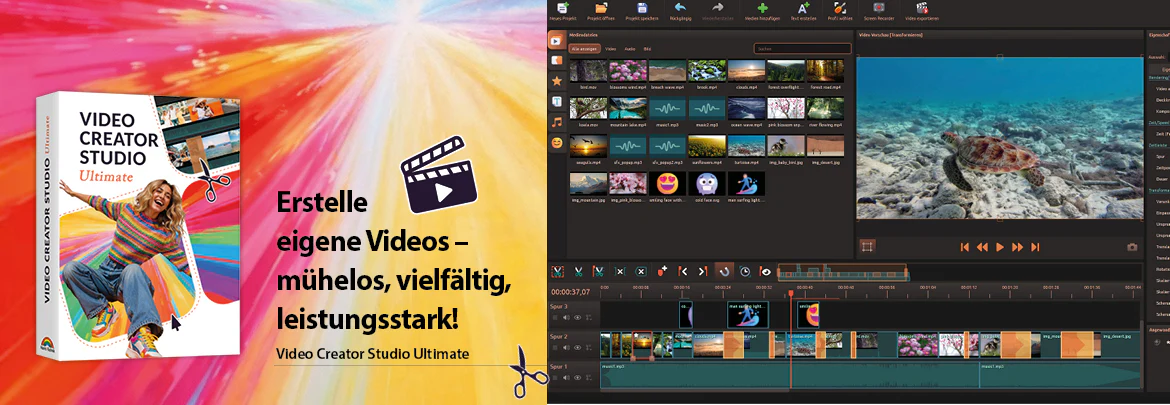The width and height of the screenshot is (1170, 405).
Task: Click the clock icon in the timeline toolbar
Action: point(745,271)
